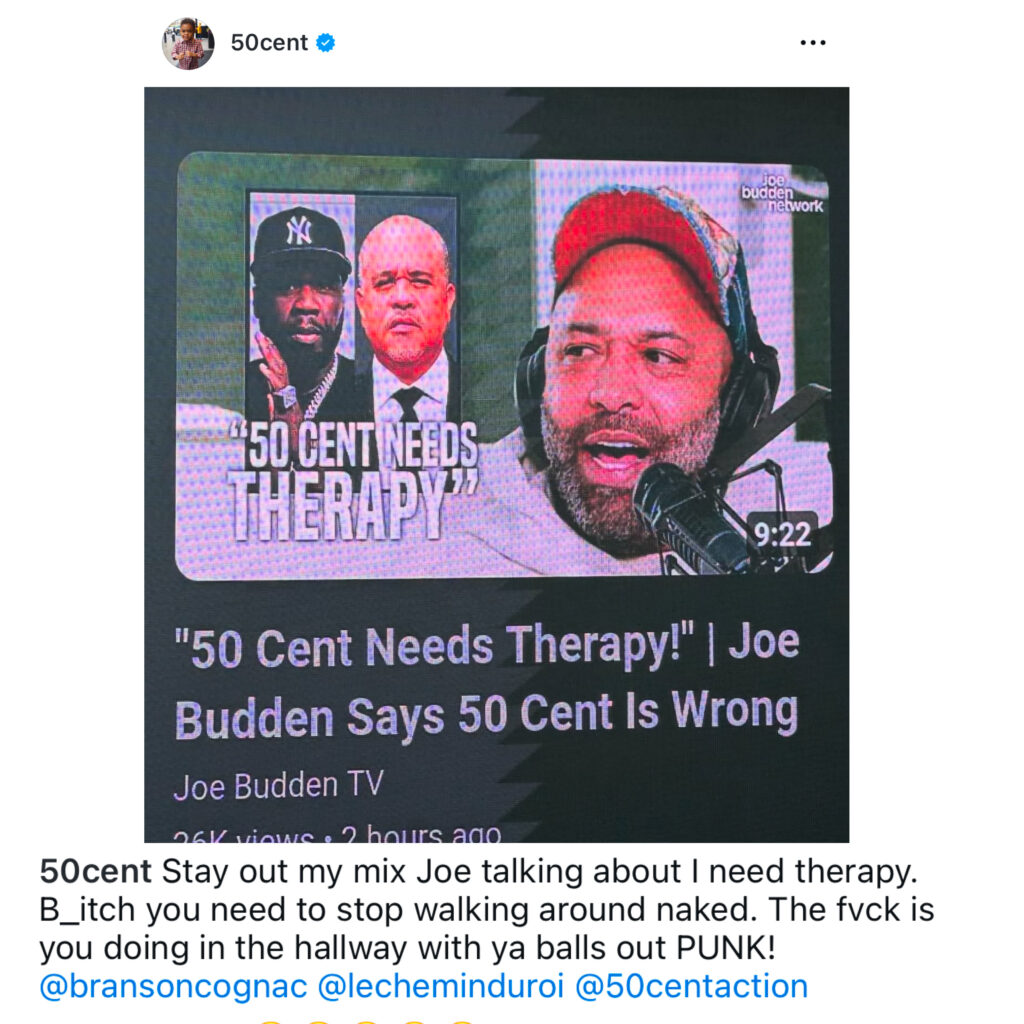Screen dimensions: 1024x1024
Task: Click the joe budden network watermark
Action: pyautogui.click(x=782, y=193)
